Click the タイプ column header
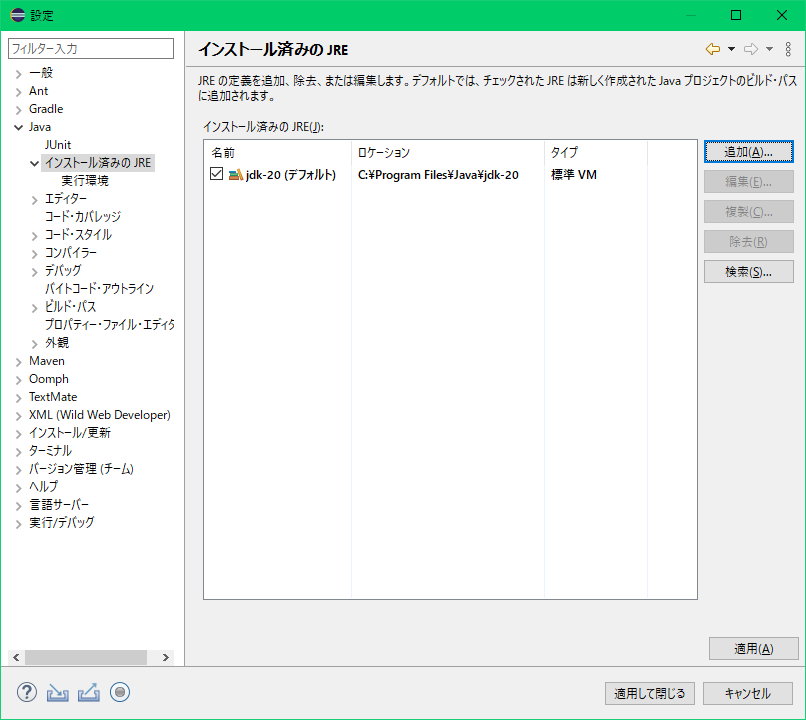The image size is (806, 720). coord(596,153)
